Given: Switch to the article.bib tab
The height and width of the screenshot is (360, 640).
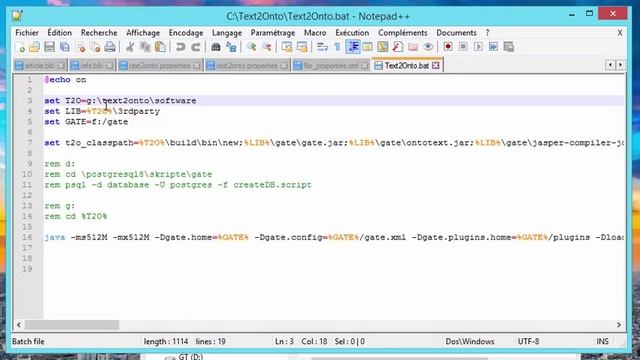Looking at the screenshot, I should coord(39,66).
